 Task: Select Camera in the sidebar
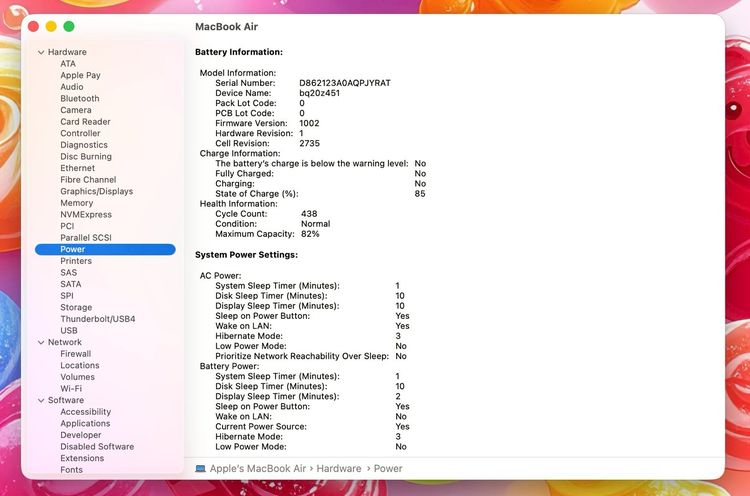pos(76,110)
